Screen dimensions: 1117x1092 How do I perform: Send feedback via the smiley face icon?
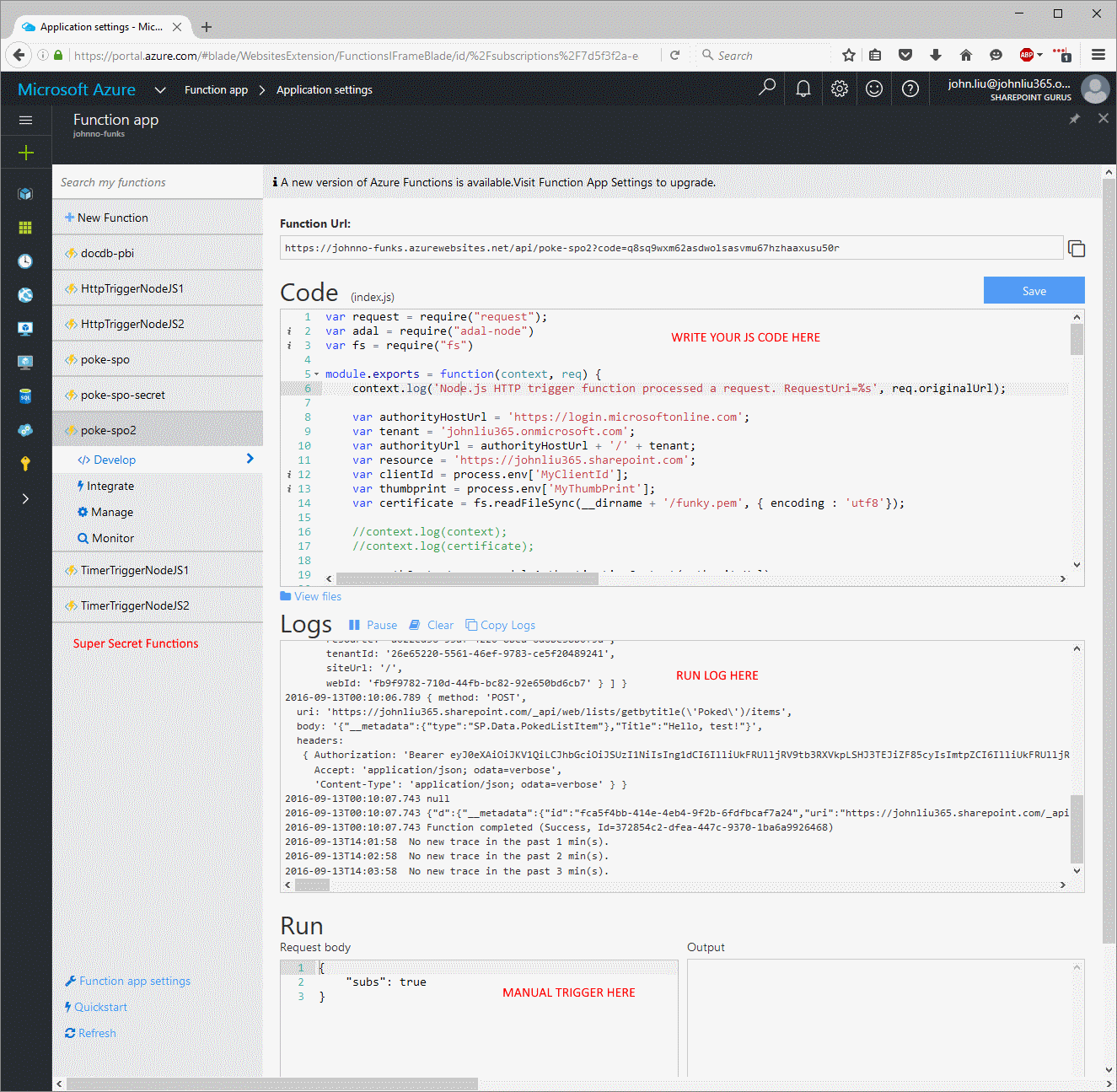coord(874,89)
